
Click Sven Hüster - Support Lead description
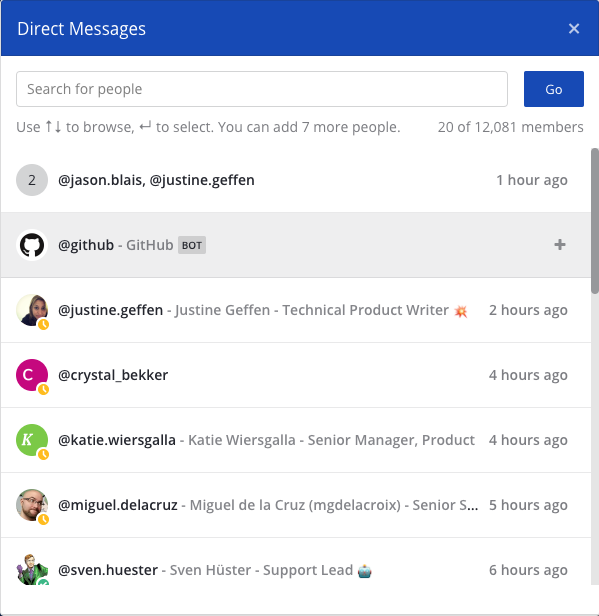coord(261,570)
